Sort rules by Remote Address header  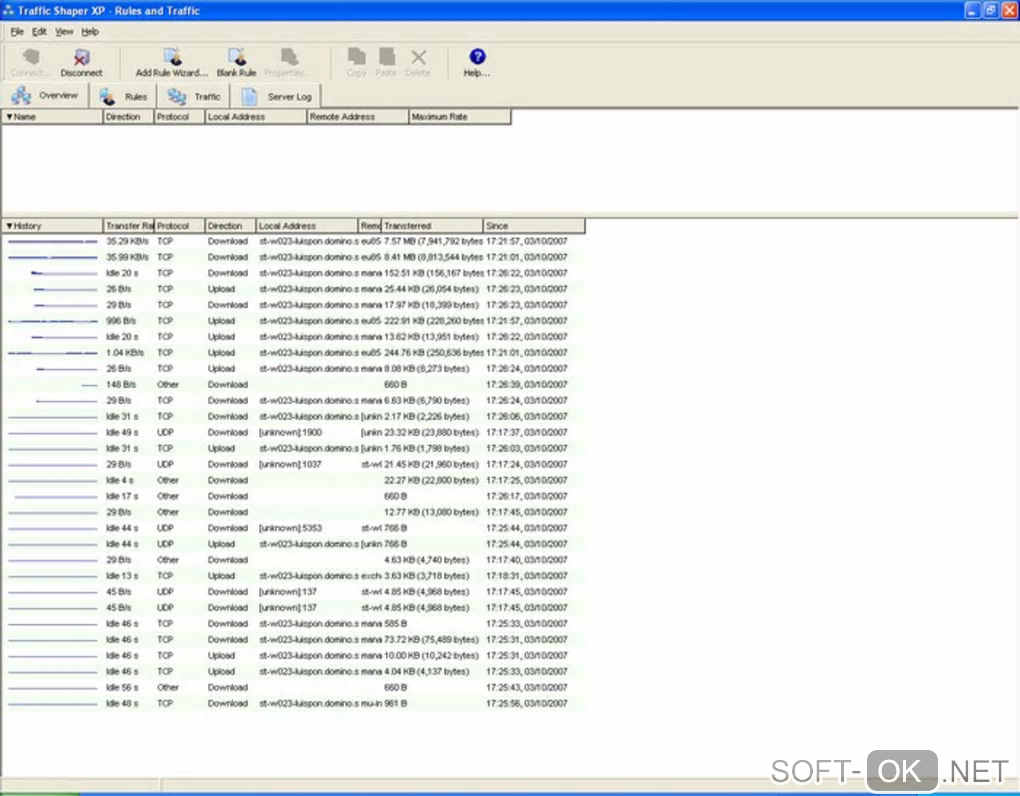[357, 116]
